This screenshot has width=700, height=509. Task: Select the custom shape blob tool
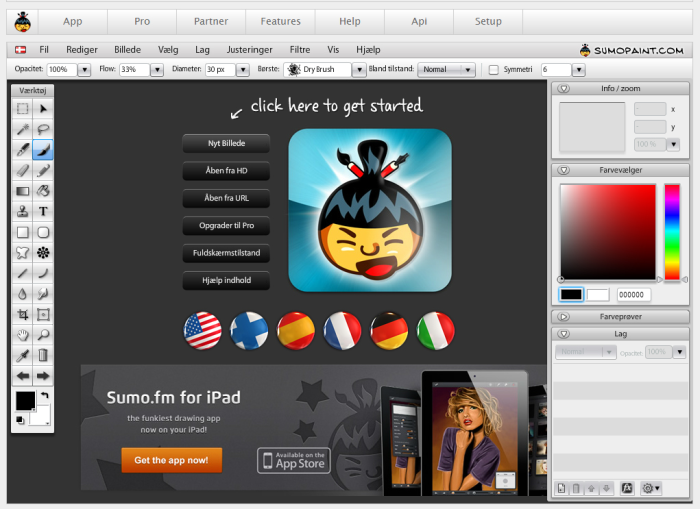pos(22,253)
